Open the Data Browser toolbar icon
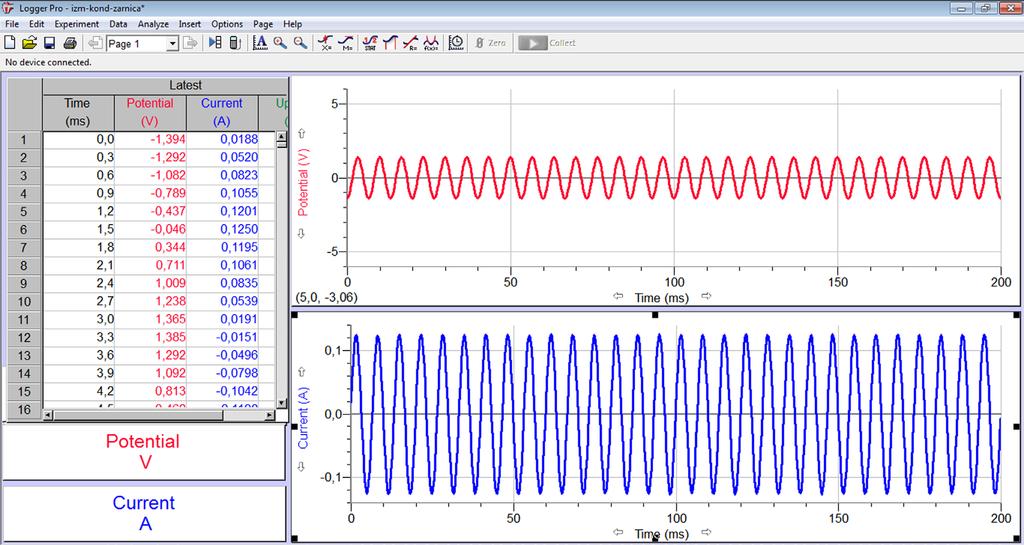Image resolution: width=1024 pixels, height=545 pixels. point(214,43)
